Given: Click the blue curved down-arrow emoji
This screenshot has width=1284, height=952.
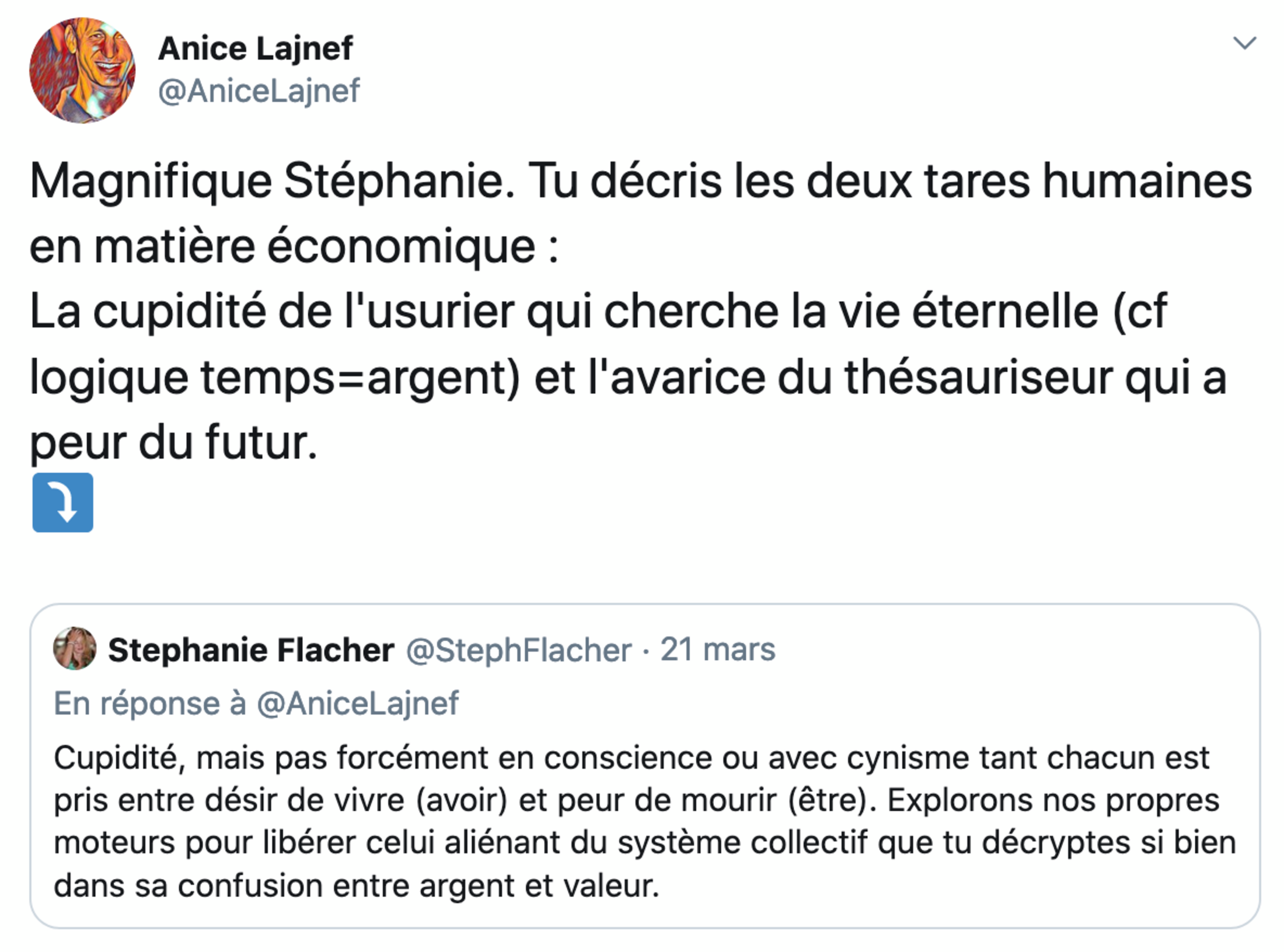Looking at the screenshot, I should click(x=62, y=503).
